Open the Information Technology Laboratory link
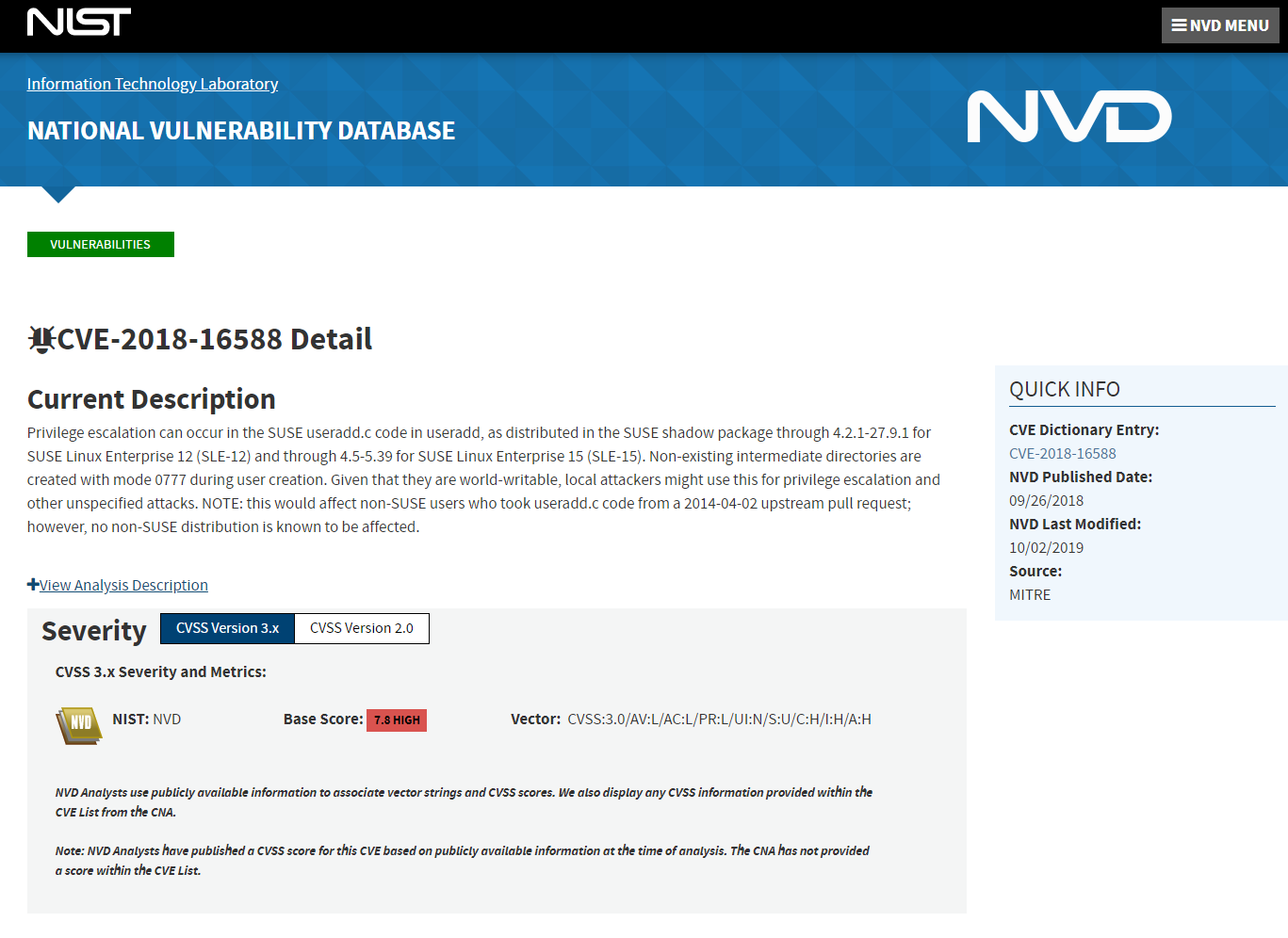Image resolution: width=1288 pixels, height=938 pixels. (153, 84)
